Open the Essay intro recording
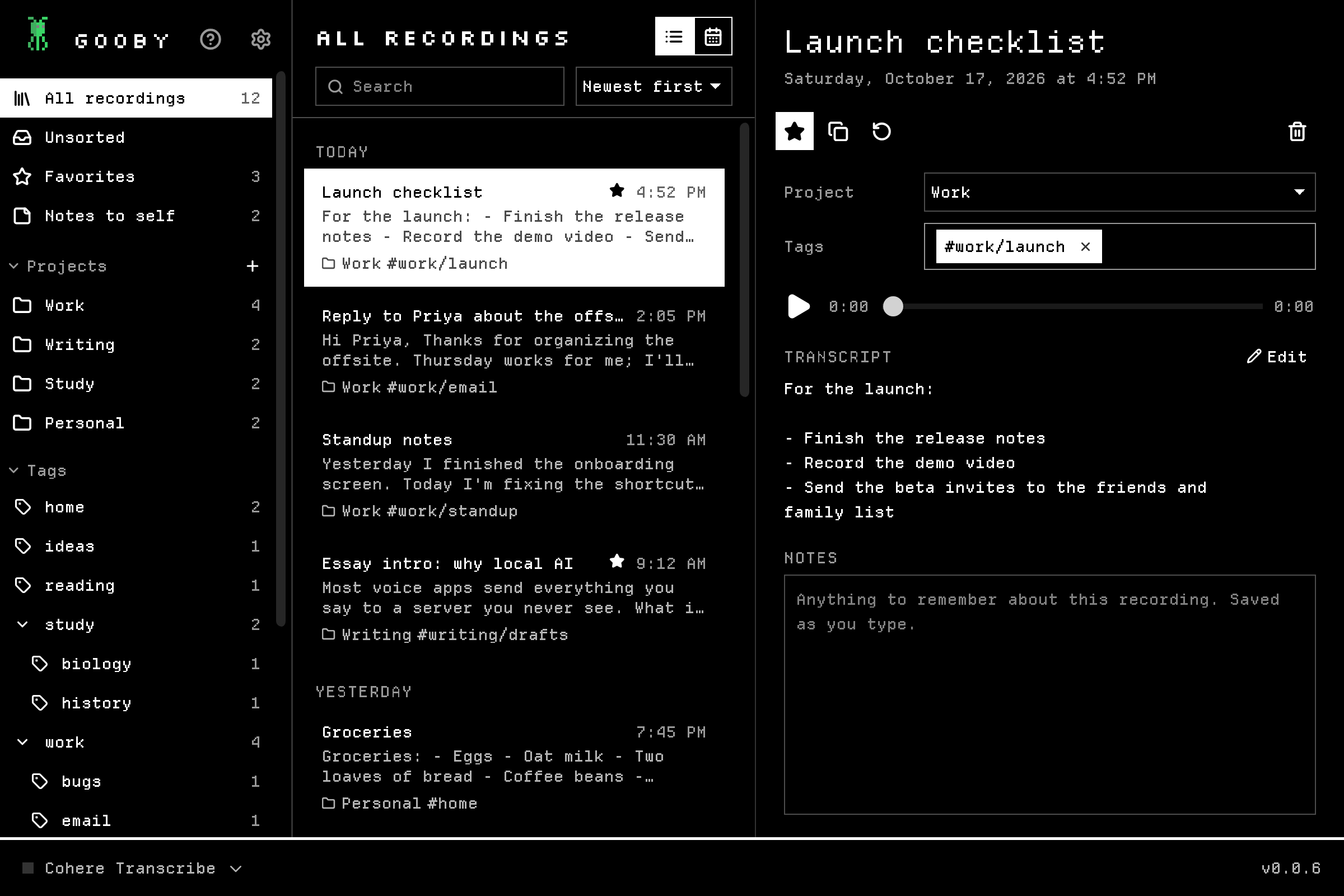Viewport: 1344px width, 896px height. click(514, 599)
